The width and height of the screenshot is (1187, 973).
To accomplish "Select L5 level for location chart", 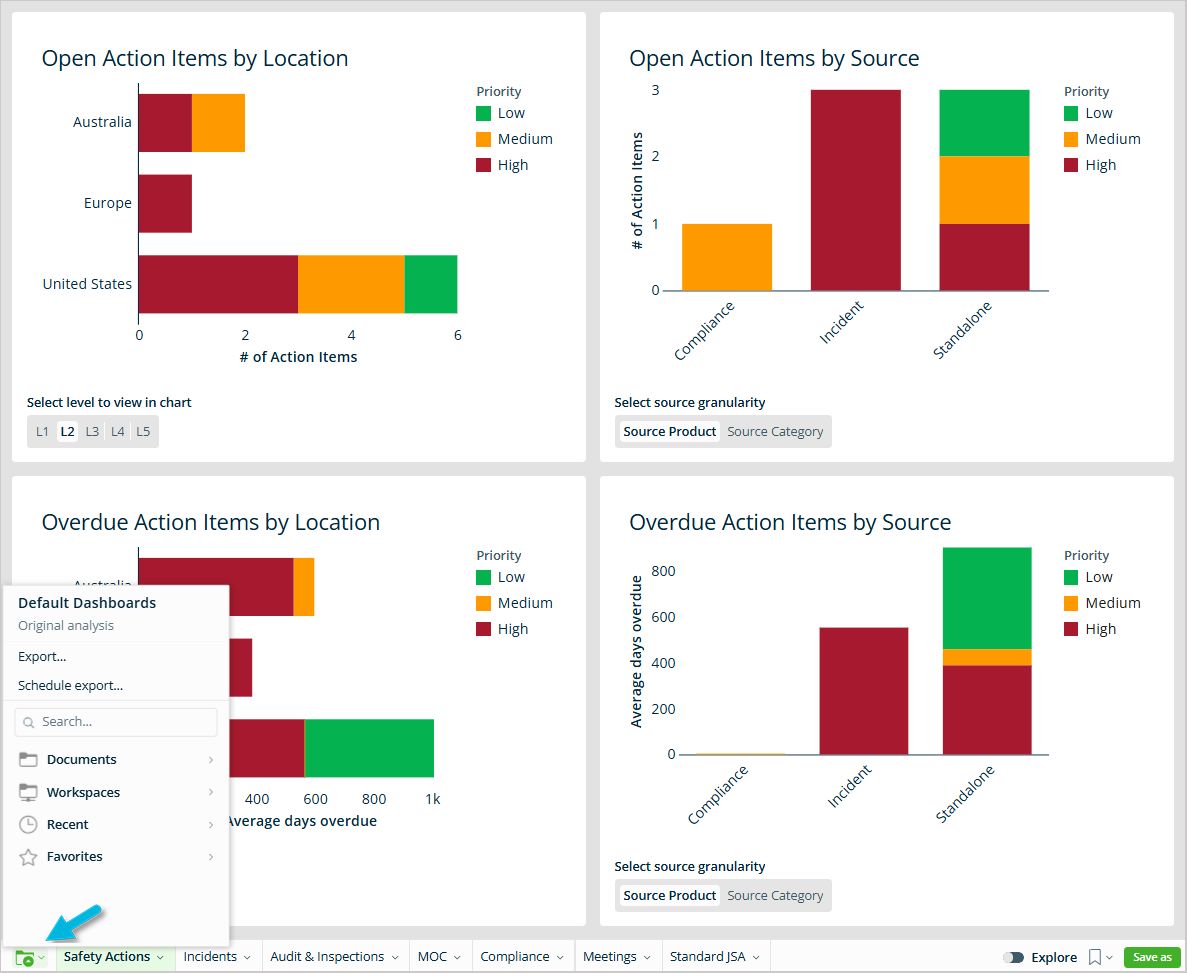I will coord(143,432).
